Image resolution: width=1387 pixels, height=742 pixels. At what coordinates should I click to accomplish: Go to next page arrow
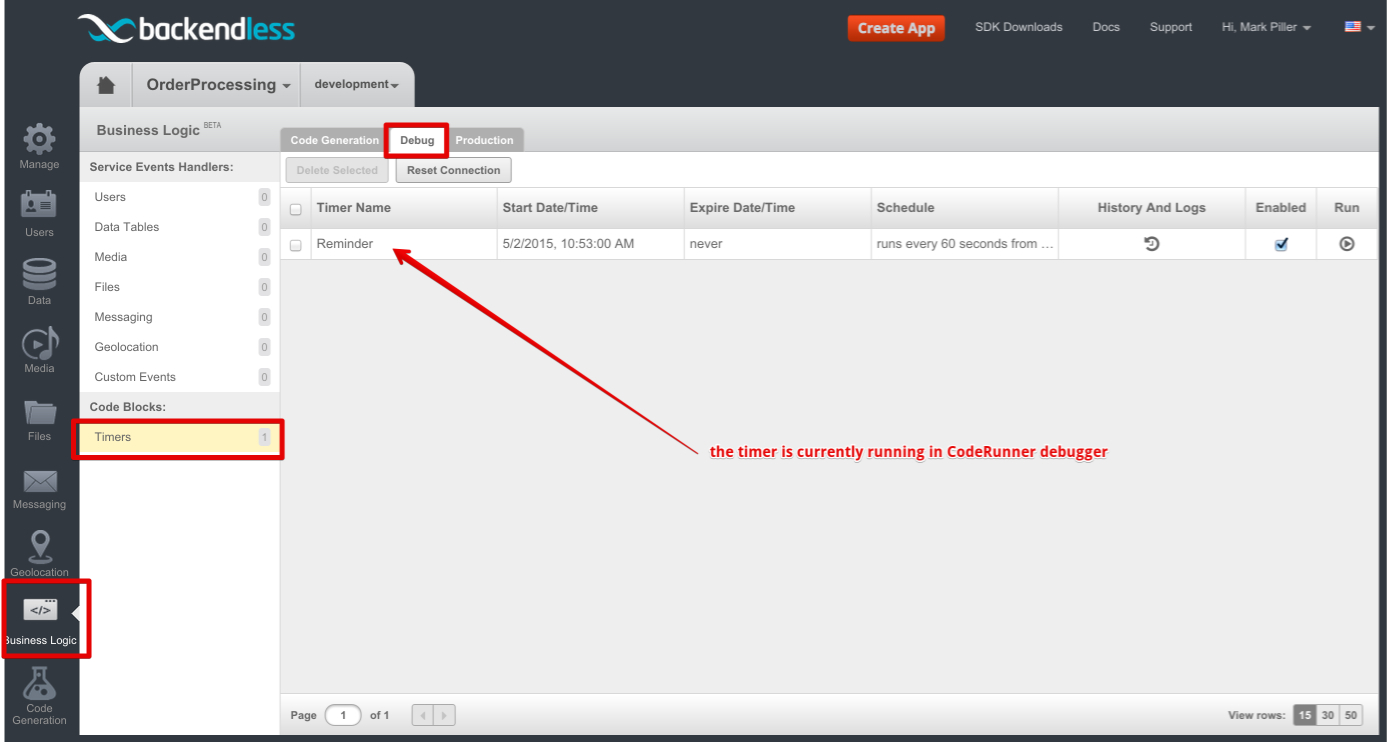[444, 715]
